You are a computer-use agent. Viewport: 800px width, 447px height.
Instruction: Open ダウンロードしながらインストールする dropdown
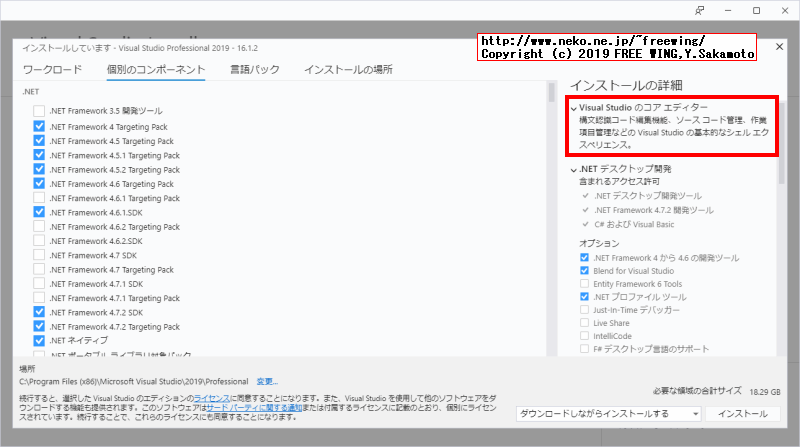609,414
